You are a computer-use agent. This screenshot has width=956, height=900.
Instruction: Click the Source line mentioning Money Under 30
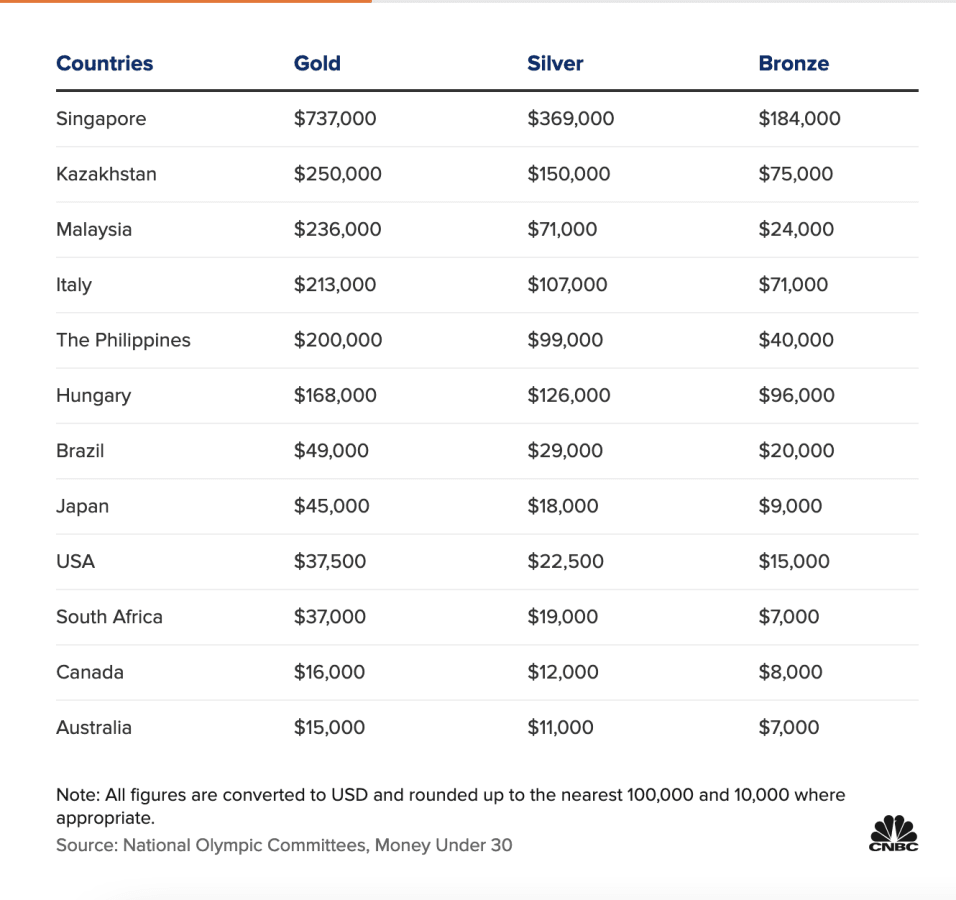point(284,845)
